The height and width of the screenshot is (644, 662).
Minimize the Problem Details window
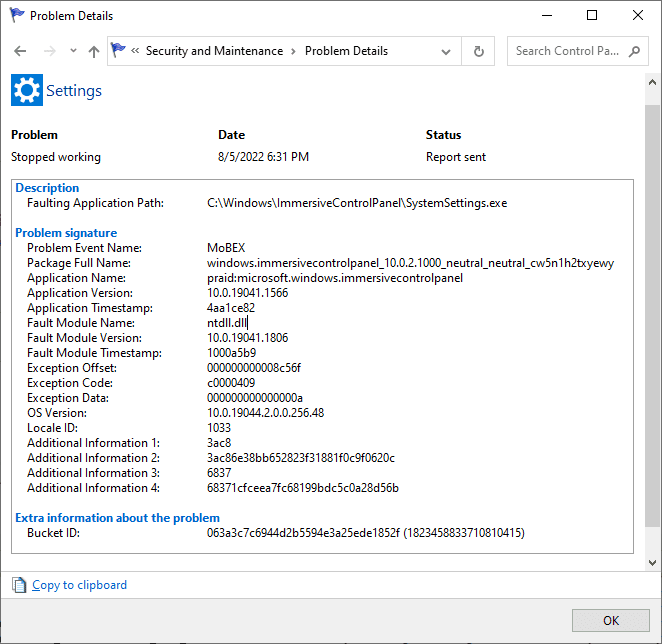547,16
